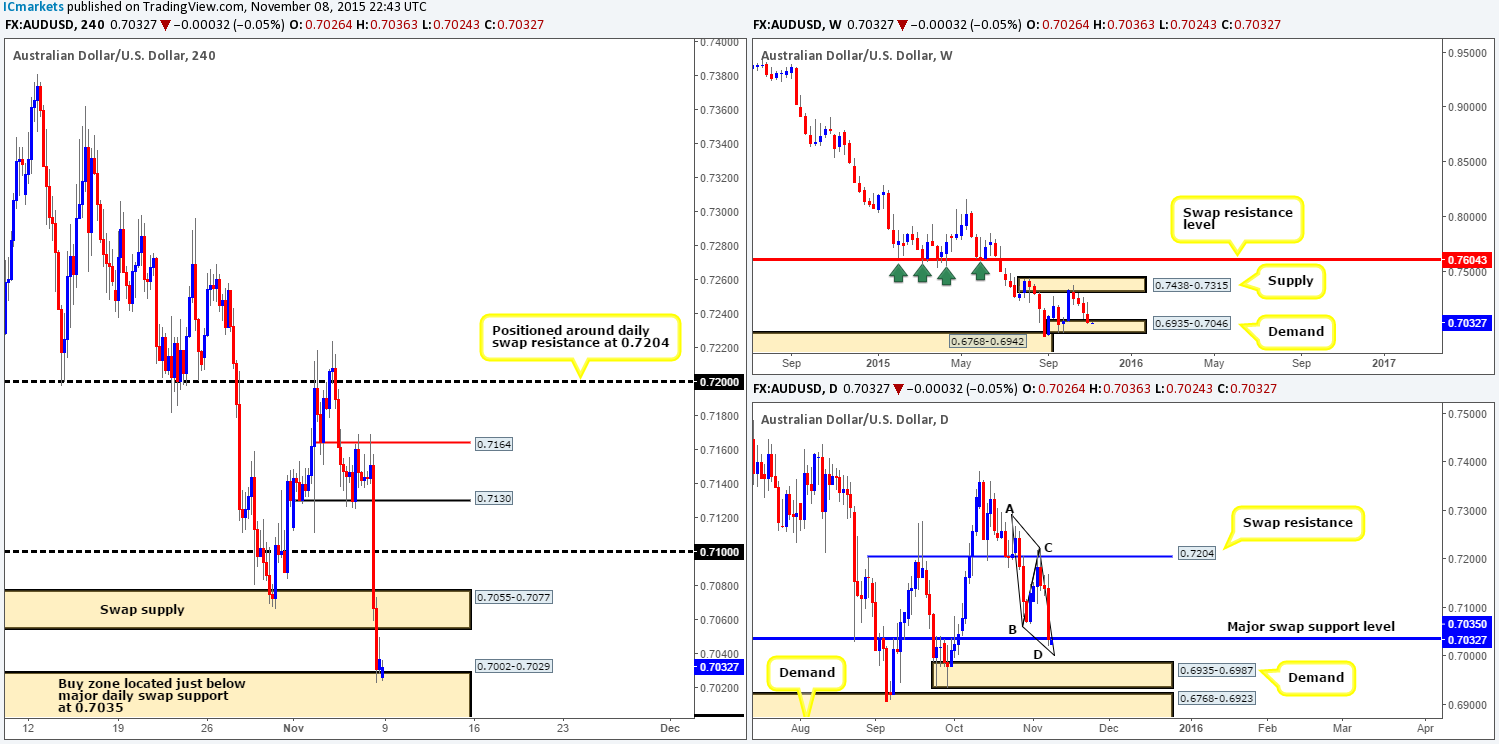Click 'Dec' on the 240 chart time axis
1499x744 pixels.
point(669,728)
